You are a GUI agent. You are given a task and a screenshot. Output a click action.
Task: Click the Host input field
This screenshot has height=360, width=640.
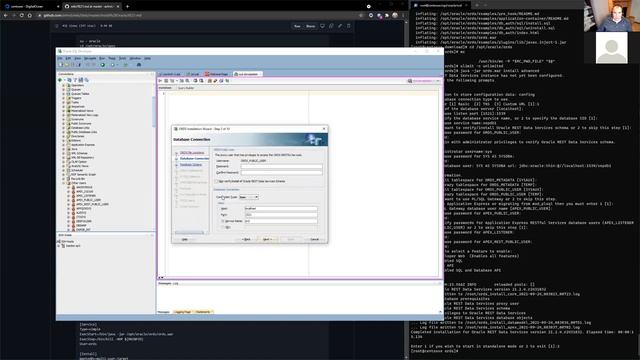(x=281, y=209)
